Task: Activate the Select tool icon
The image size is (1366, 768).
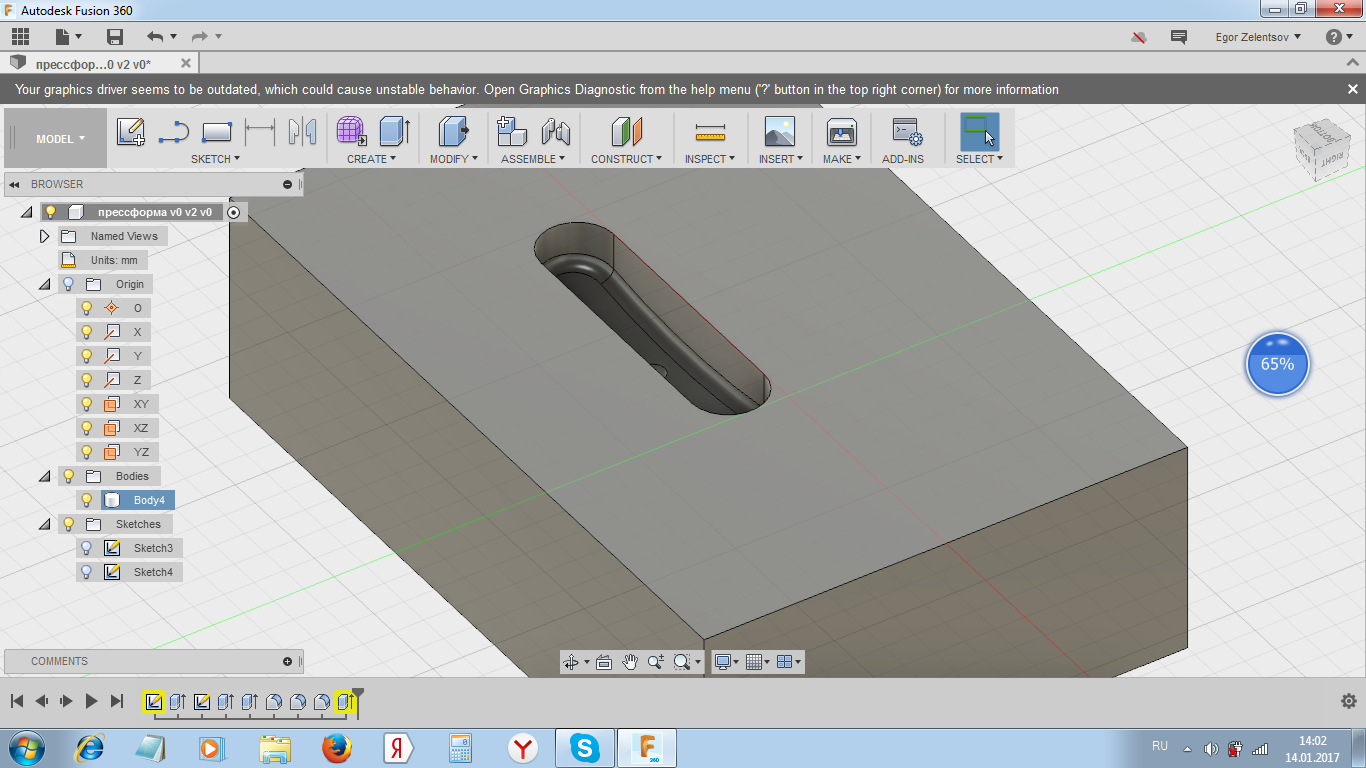Action: 979,131
